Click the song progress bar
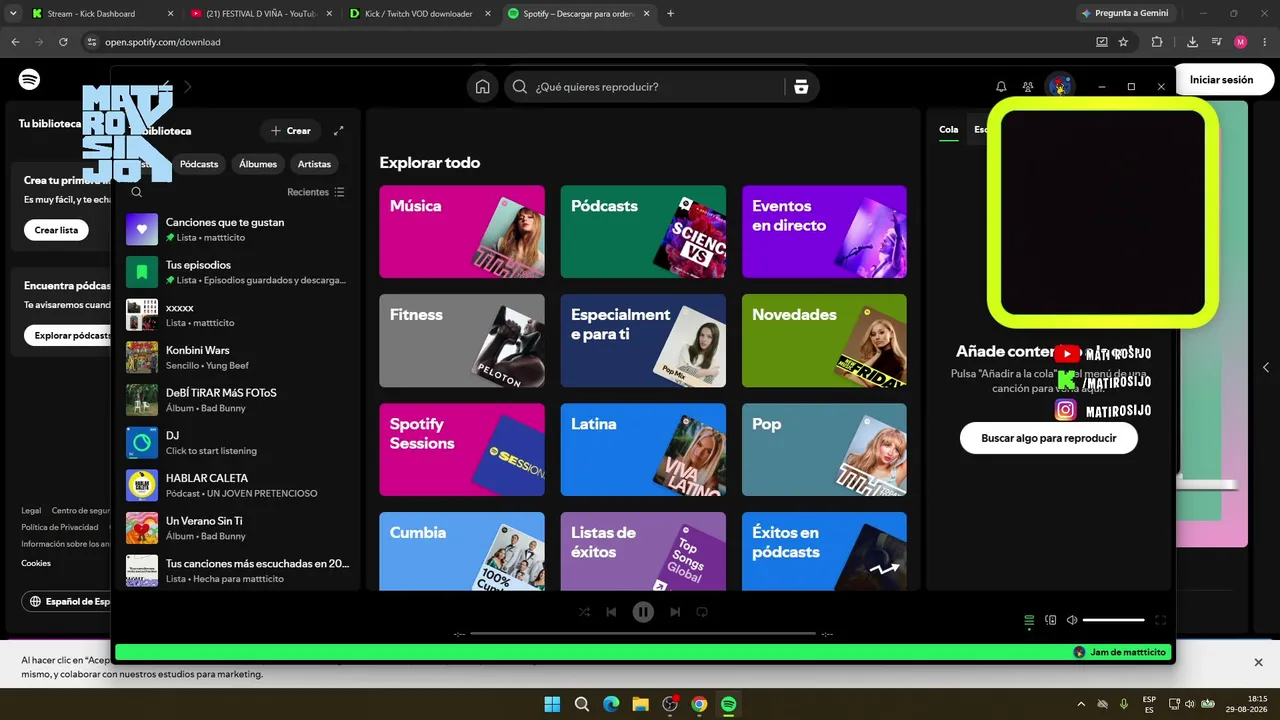Screen dimensions: 1280x720 643,633
